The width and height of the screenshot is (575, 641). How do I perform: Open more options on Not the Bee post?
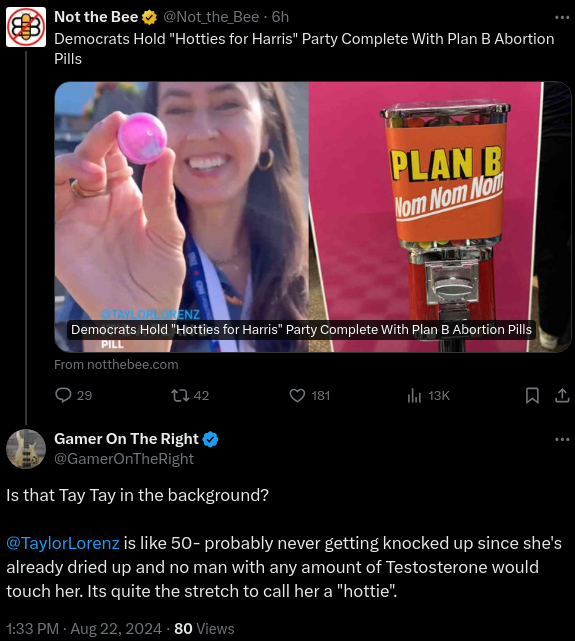pos(562,18)
